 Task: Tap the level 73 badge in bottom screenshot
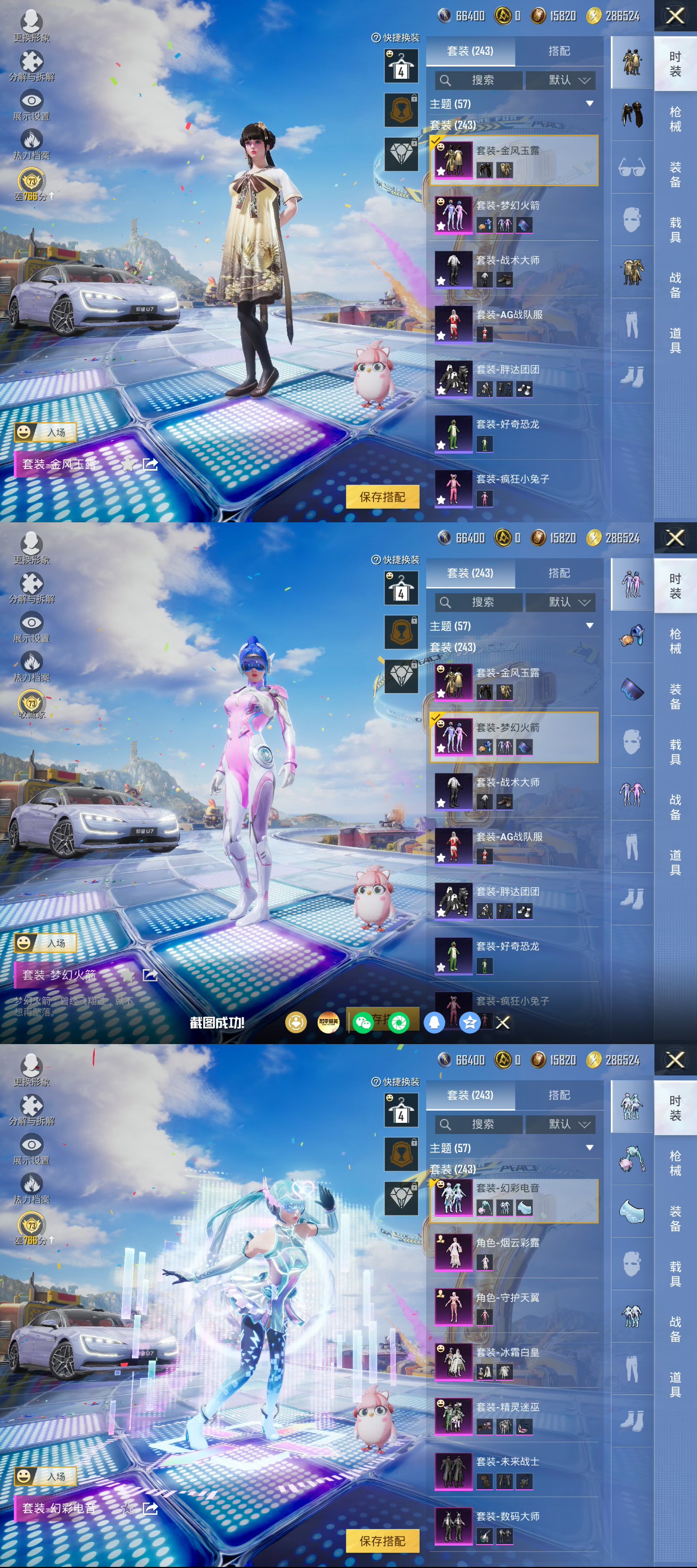[31, 1224]
